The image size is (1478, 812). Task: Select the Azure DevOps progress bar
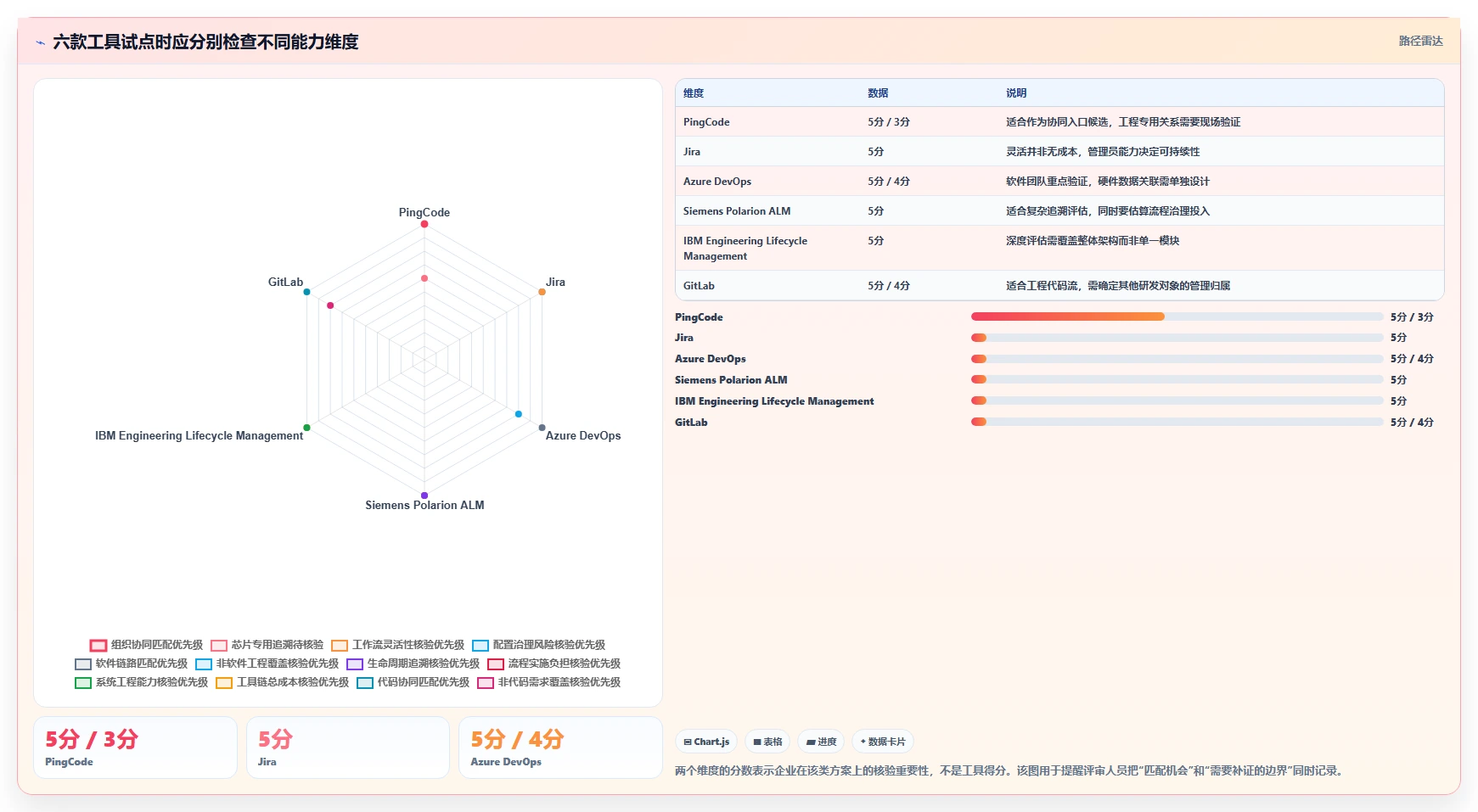1177,359
